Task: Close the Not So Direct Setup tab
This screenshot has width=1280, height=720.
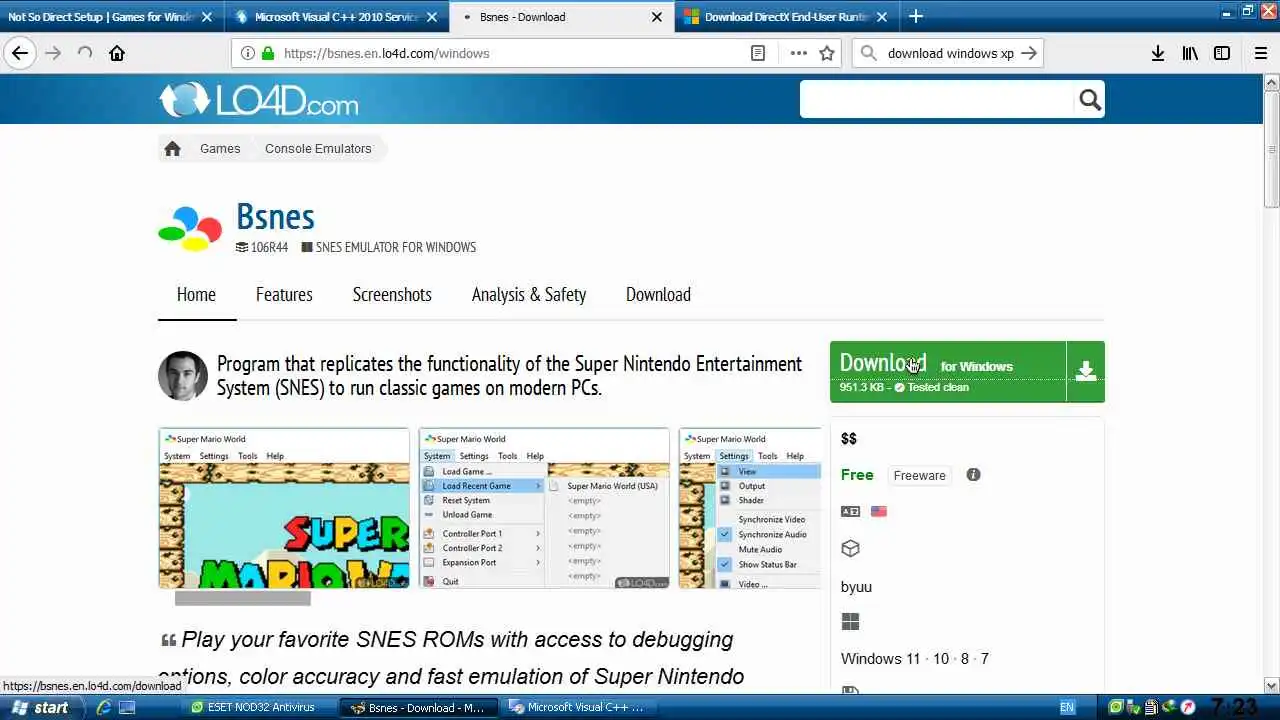Action: [207, 16]
